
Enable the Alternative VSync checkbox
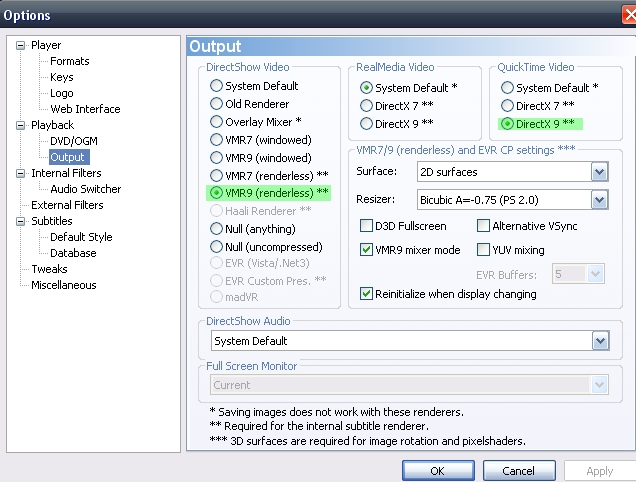point(483,226)
